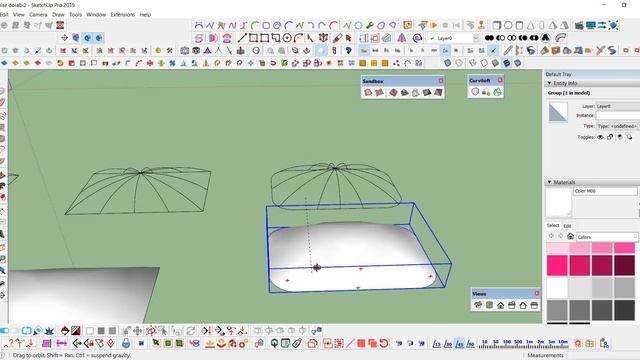Click the pink spiral icon next to layer dropdown
The height and width of the screenshot is (360, 640).
coord(417,38)
